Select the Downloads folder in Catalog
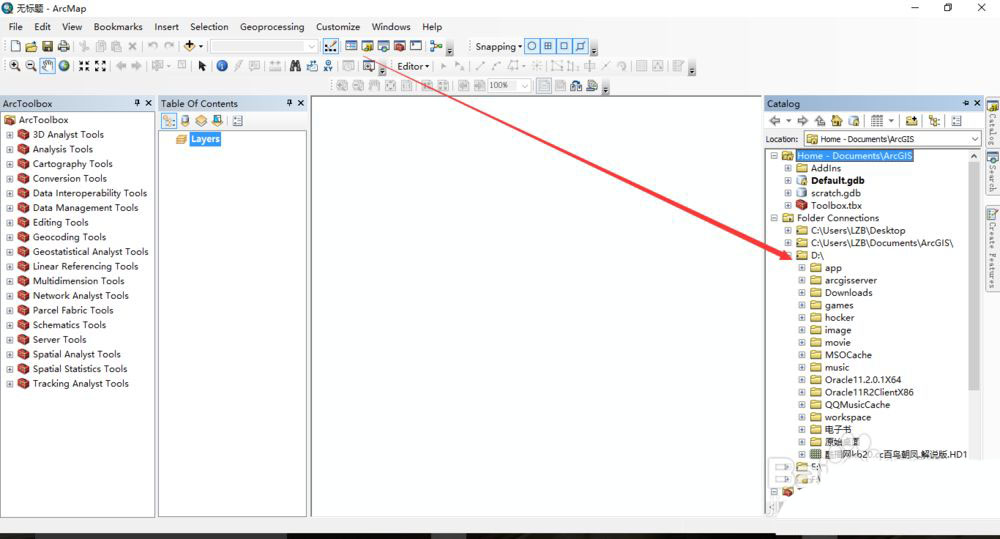The image size is (1000, 539). [848, 293]
